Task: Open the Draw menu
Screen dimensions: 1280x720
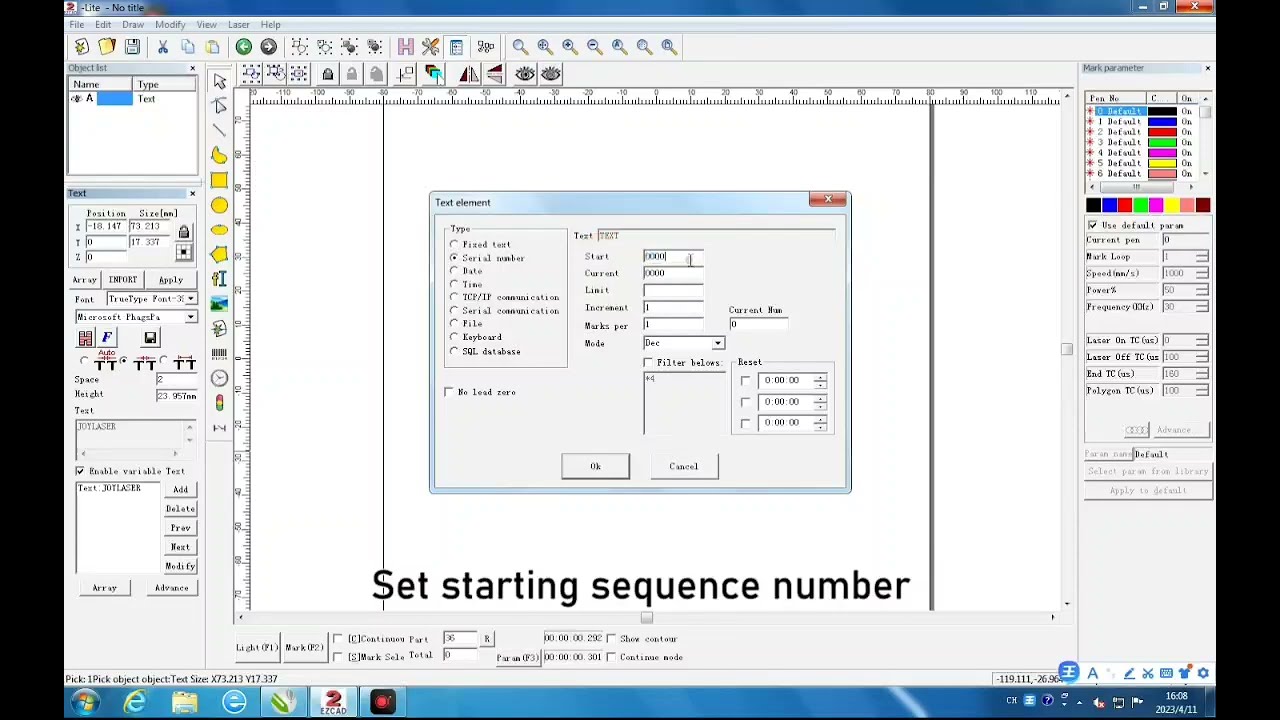Action: (133, 24)
